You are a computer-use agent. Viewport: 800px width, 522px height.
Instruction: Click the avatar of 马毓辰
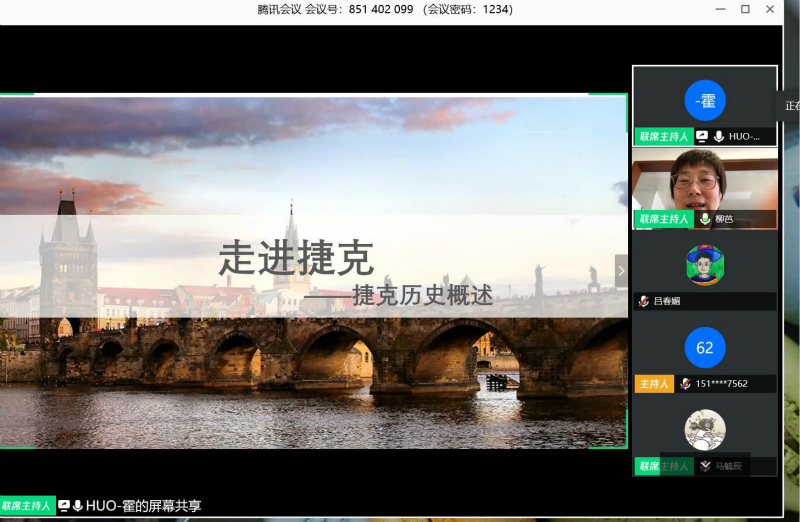pos(705,430)
